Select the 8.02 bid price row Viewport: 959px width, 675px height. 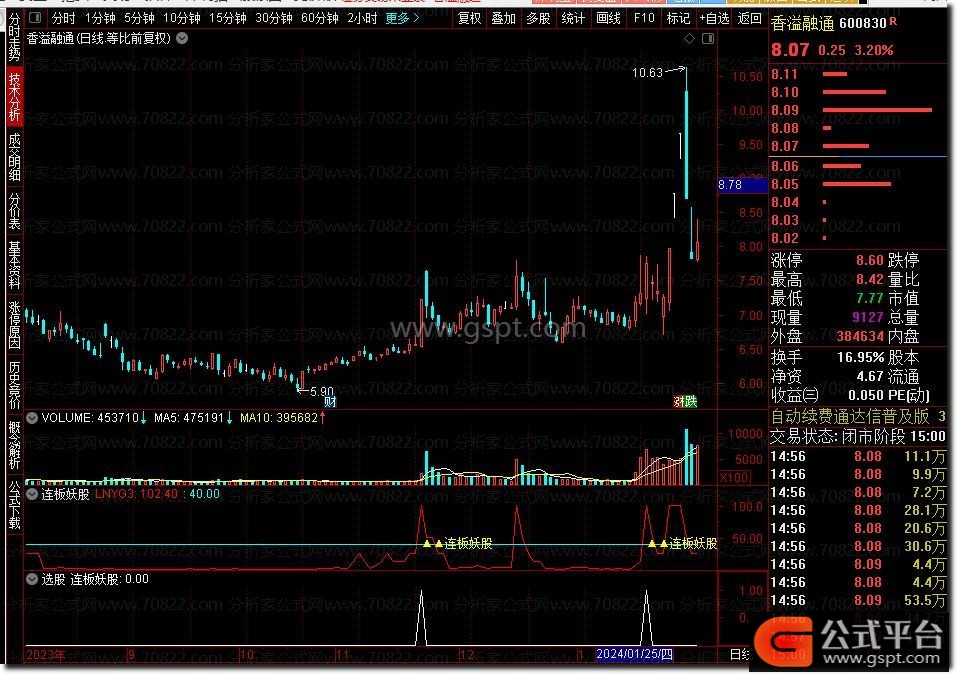pyautogui.click(x=858, y=238)
